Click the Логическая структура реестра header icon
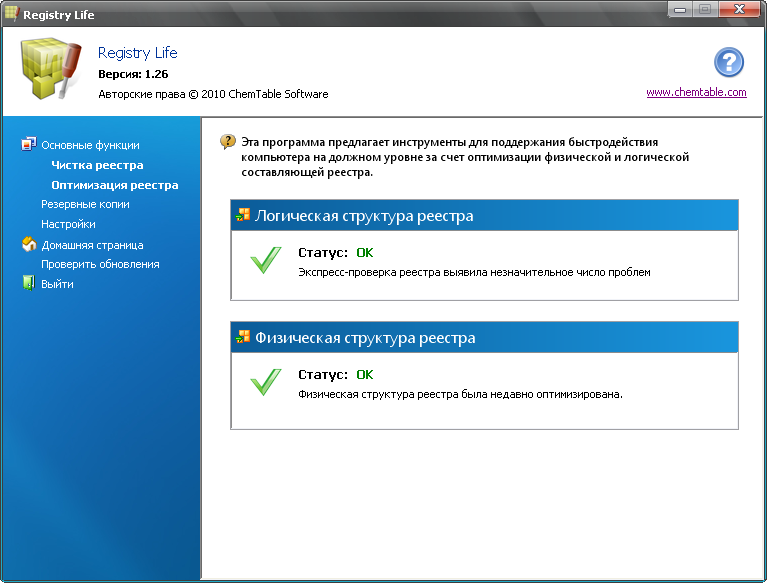The width and height of the screenshot is (767, 583). click(243, 214)
